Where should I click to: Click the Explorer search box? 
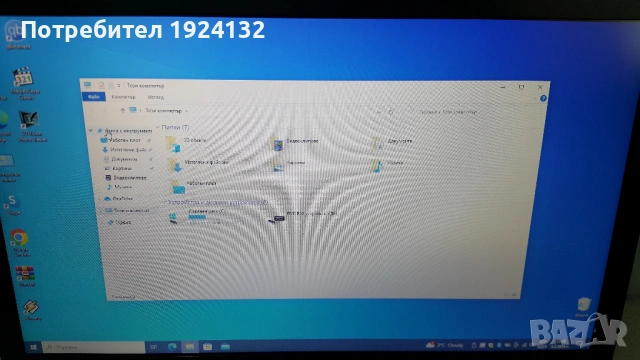(x=449, y=111)
